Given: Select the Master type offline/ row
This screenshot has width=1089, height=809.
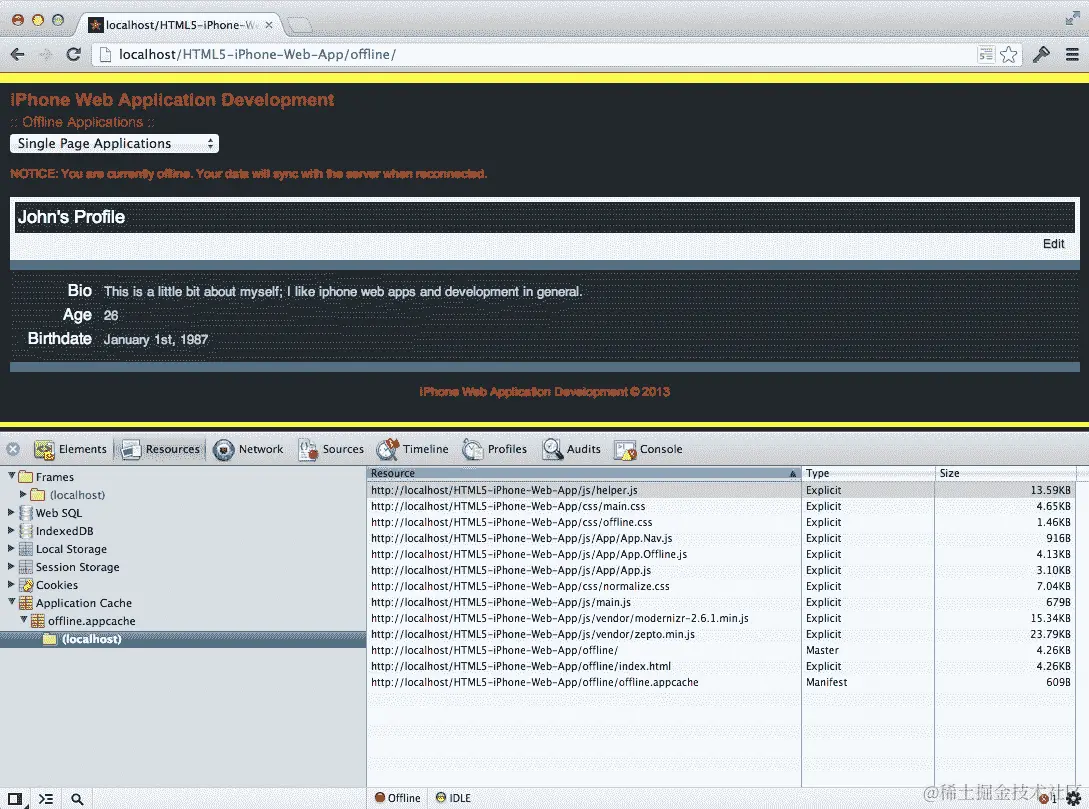Looking at the screenshot, I should coord(721,650).
